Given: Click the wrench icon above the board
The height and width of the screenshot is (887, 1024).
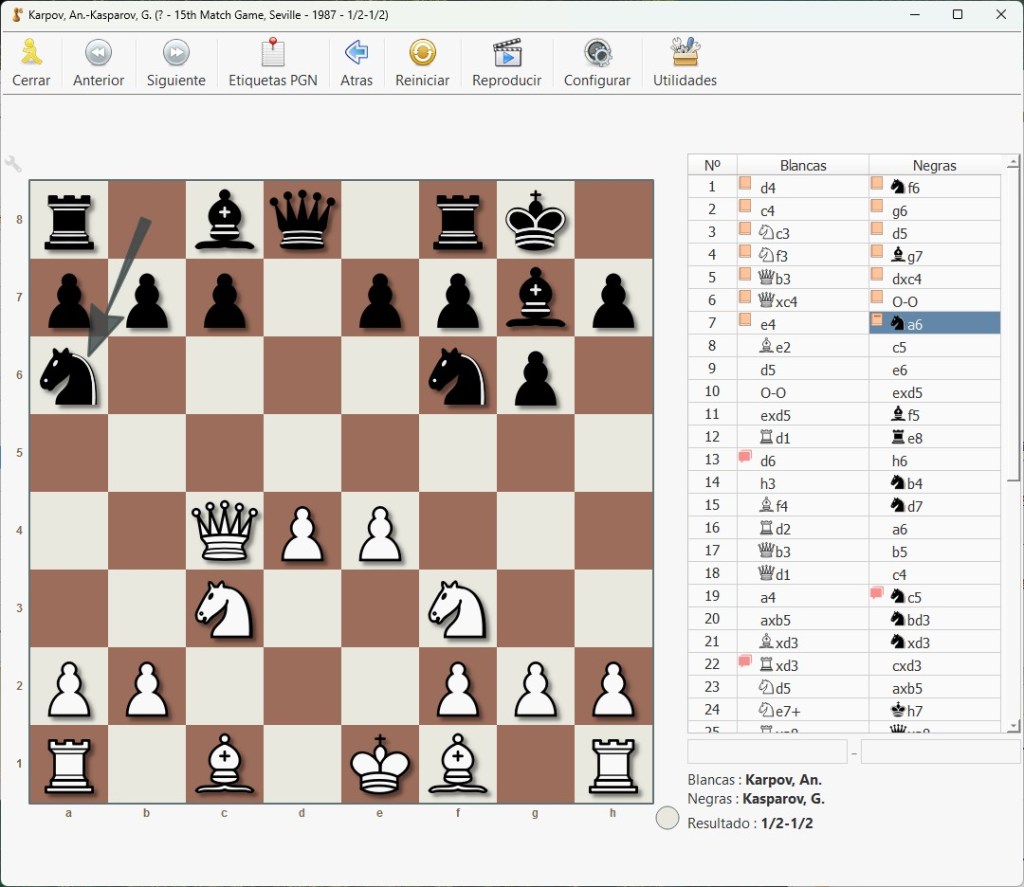Looking at the screenshot, I should [x=13, y=163].
